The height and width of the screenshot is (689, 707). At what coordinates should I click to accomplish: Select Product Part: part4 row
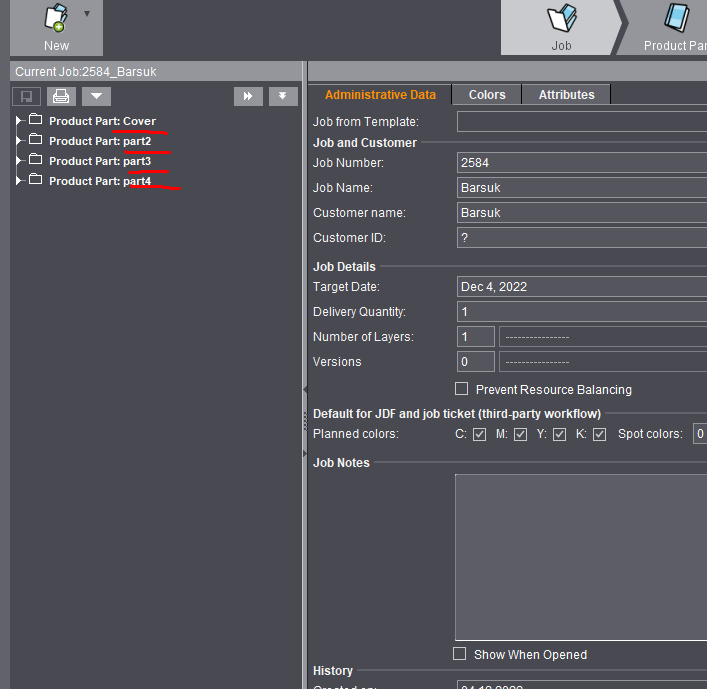pos(100,181)
